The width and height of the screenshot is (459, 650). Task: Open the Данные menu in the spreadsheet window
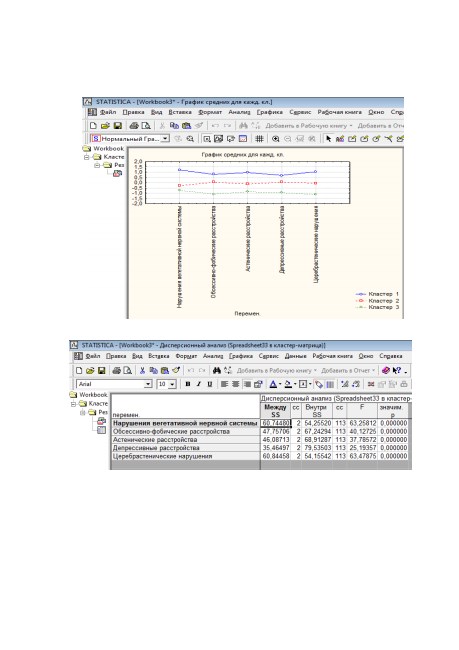point(296,356)
